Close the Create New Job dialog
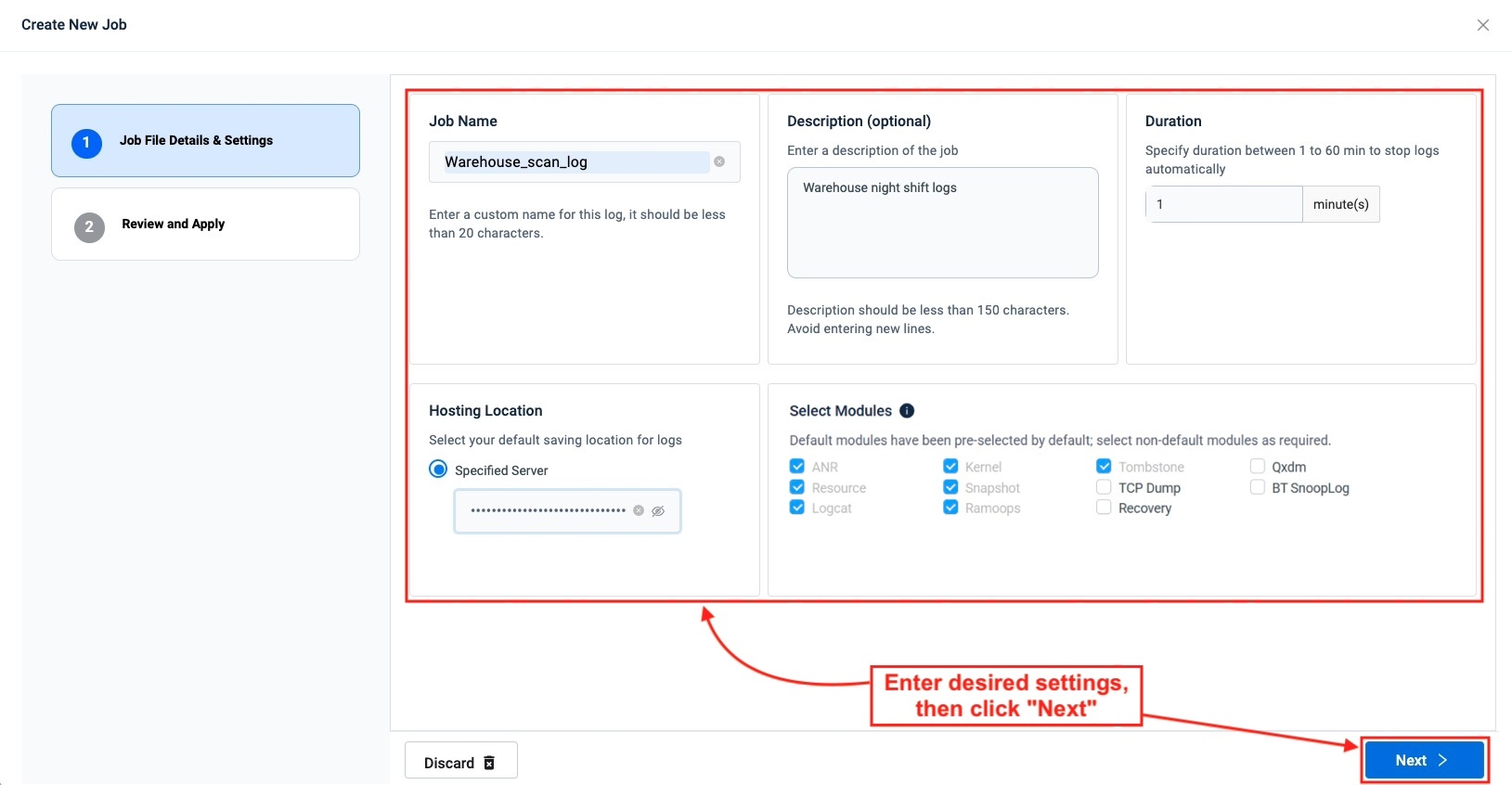The height and width of the screenshot is (785, 1512). pyautogui.click(x=1482, y=25)
